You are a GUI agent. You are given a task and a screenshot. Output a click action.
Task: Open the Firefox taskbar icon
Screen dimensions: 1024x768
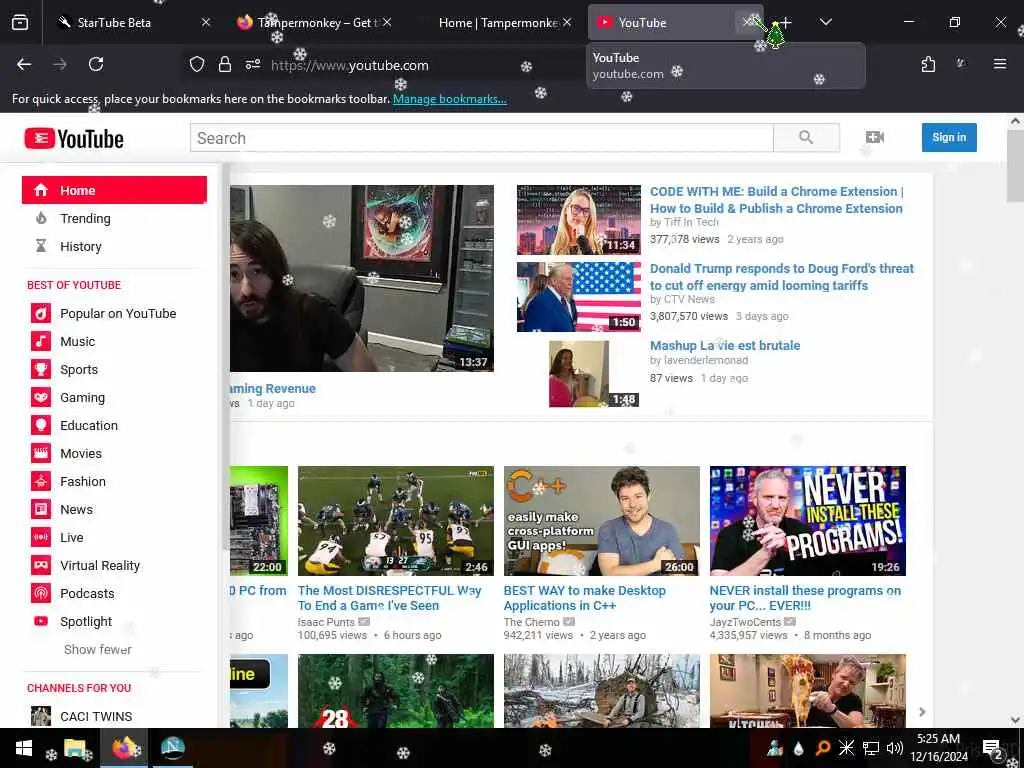(x=124, y=748)
